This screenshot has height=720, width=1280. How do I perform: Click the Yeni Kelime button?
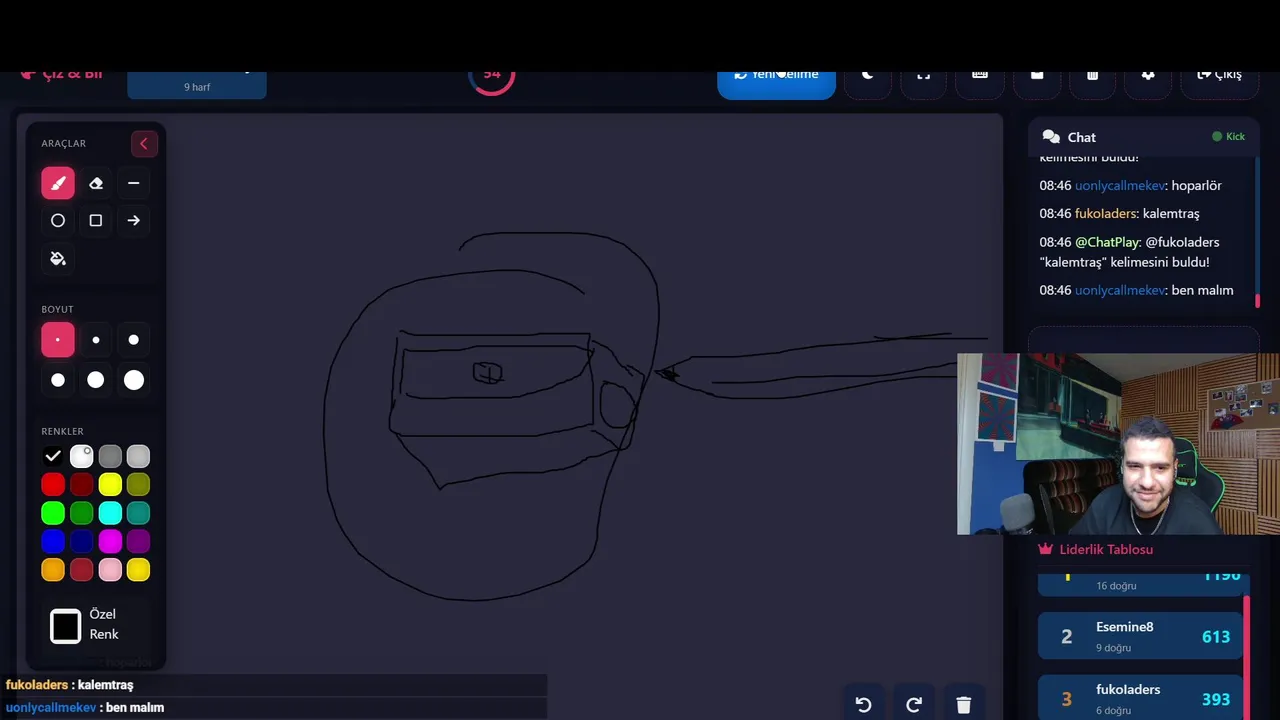pyautogui.click(x=776, y=84)
